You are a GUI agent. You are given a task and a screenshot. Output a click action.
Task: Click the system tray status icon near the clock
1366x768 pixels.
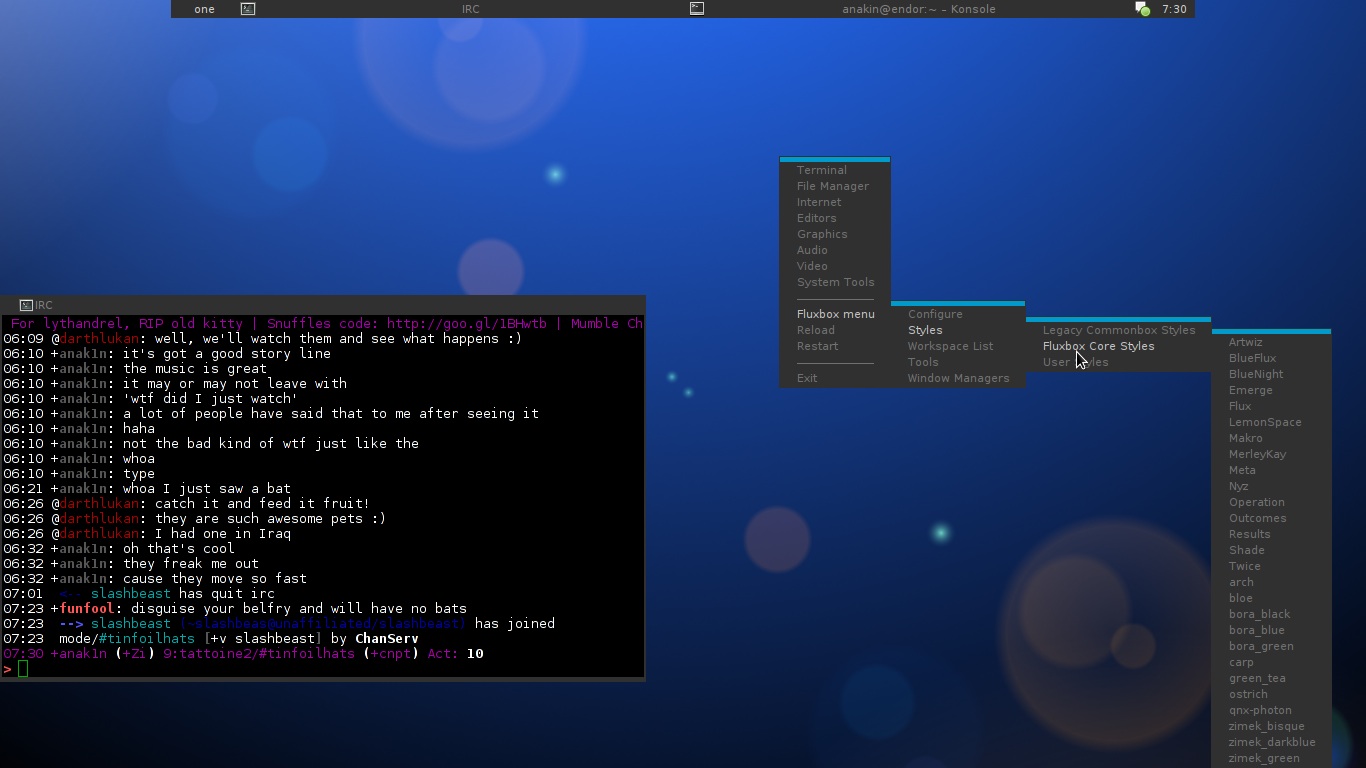(x=1142, y=9)
